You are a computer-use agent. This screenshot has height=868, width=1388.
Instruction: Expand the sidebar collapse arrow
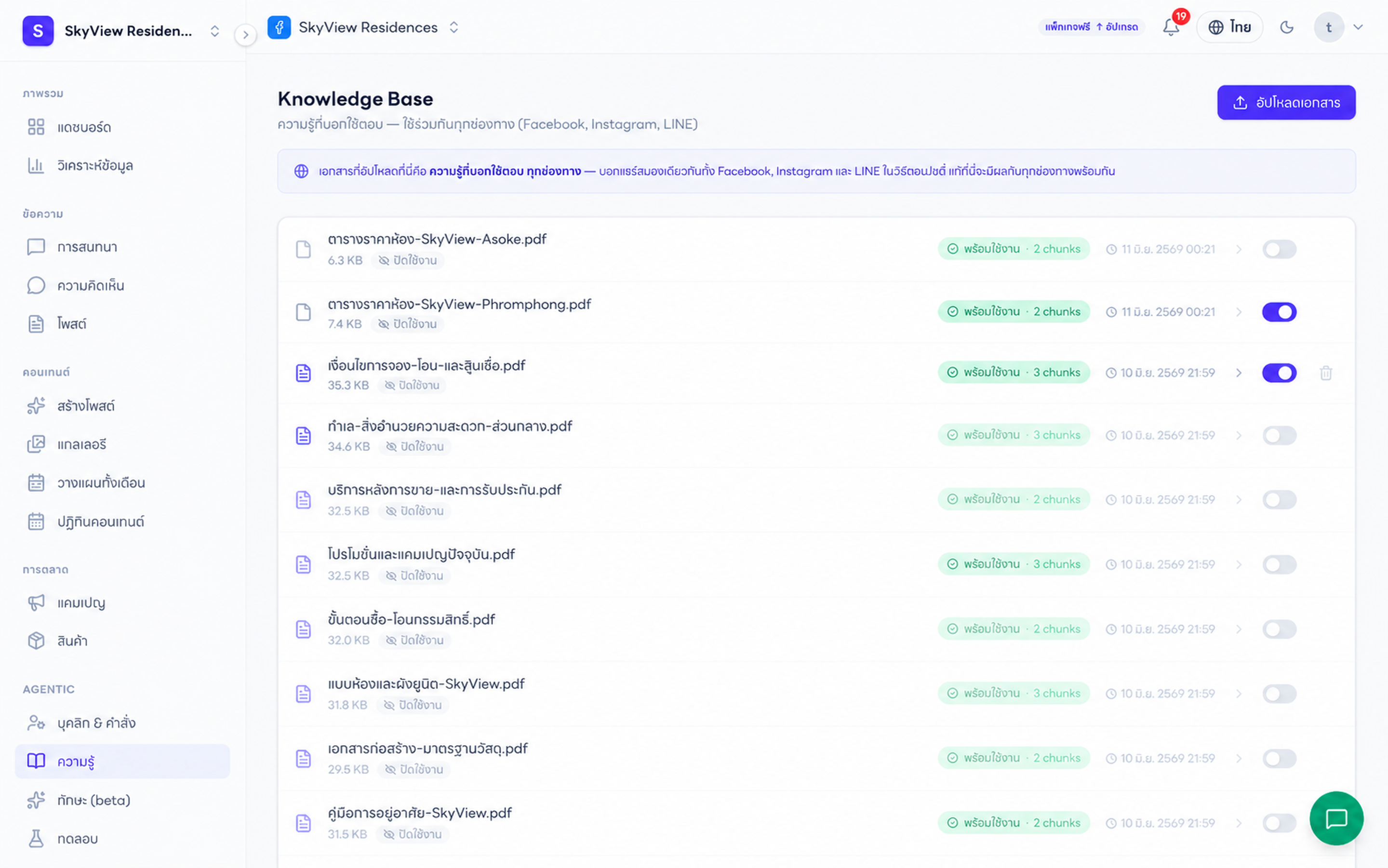point(245,35)
